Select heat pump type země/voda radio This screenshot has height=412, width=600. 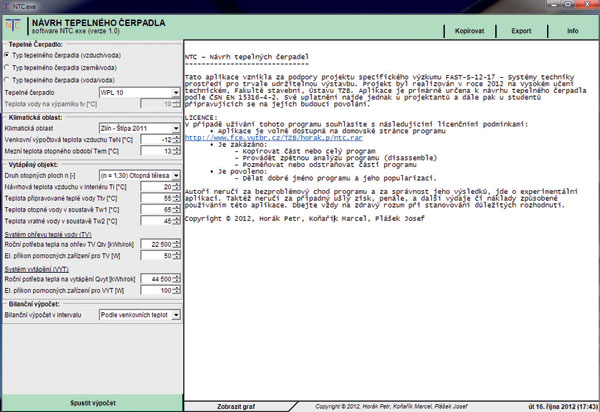(x=7, y=67)
